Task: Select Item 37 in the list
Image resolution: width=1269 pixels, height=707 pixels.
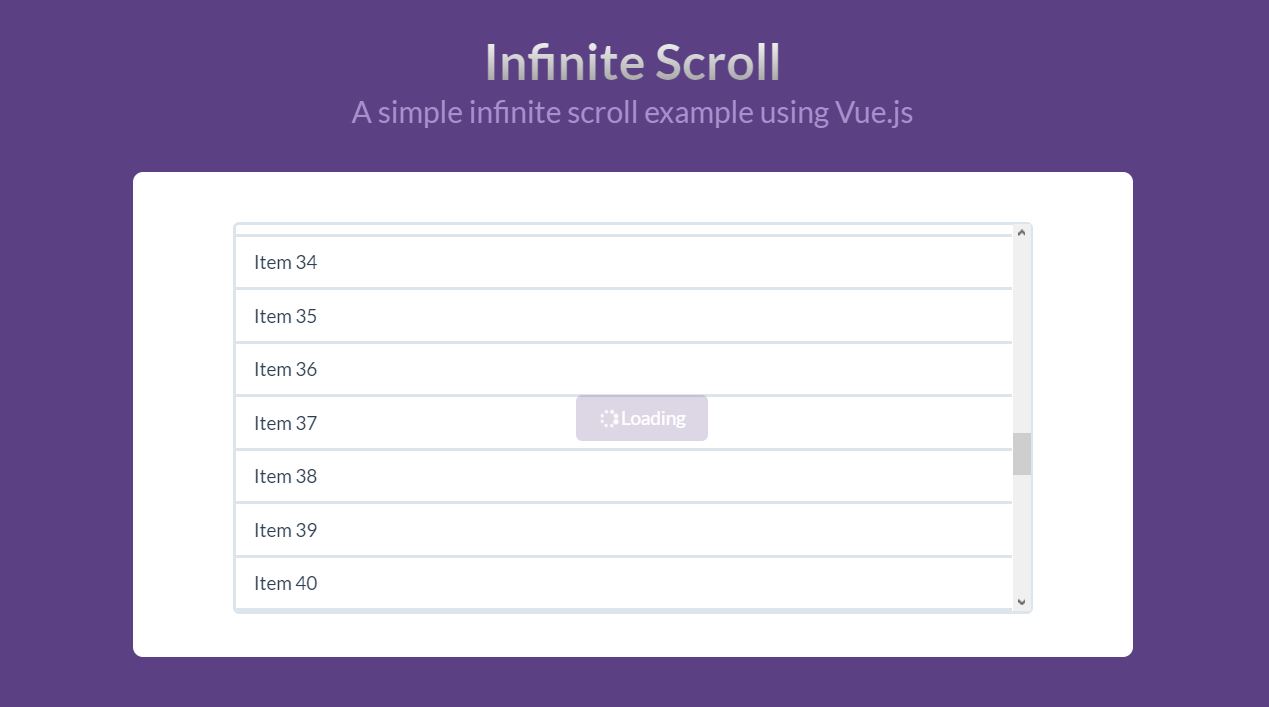Action: pyautogui.click(x=285, y=423)
